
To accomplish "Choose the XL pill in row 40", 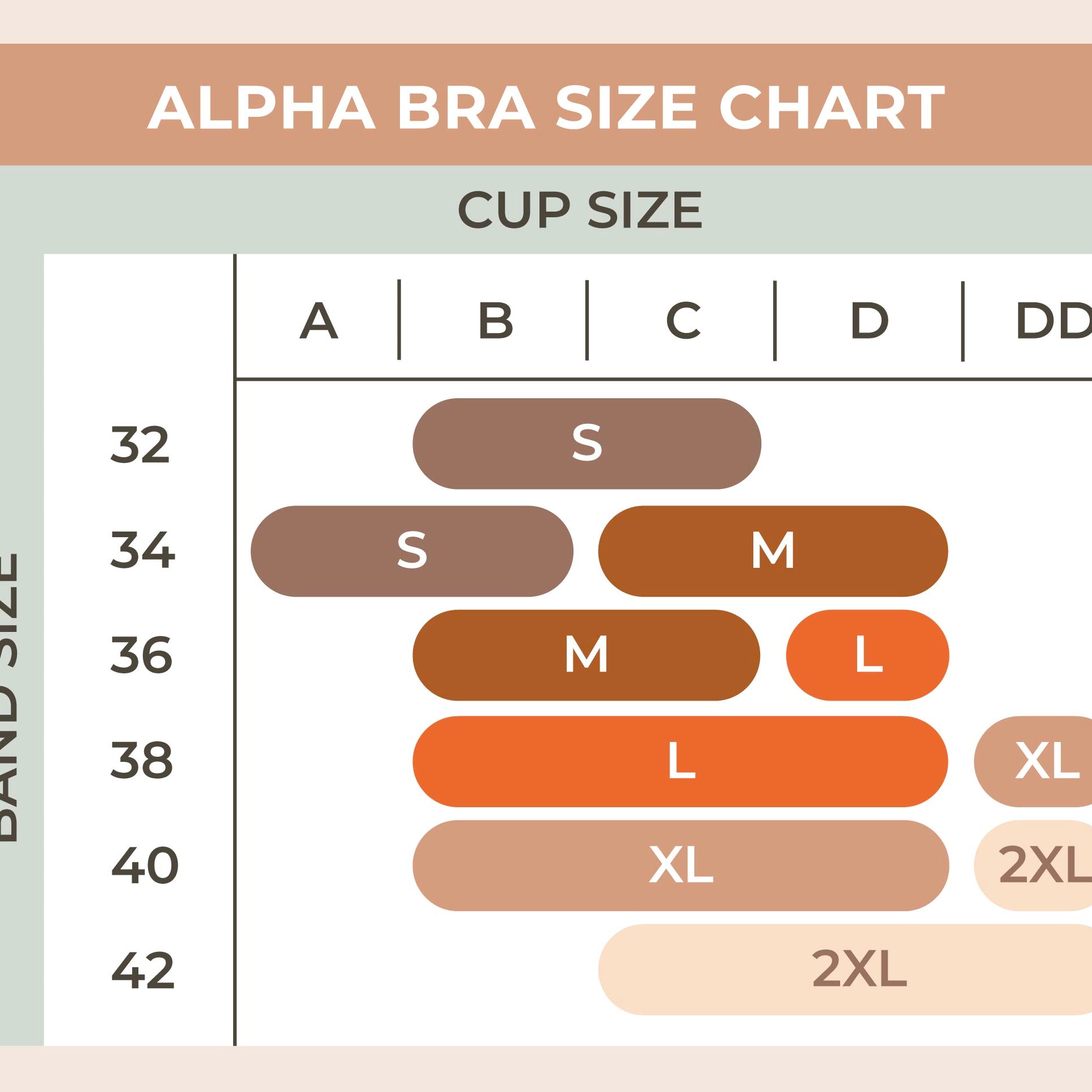I will coord(680,866).
